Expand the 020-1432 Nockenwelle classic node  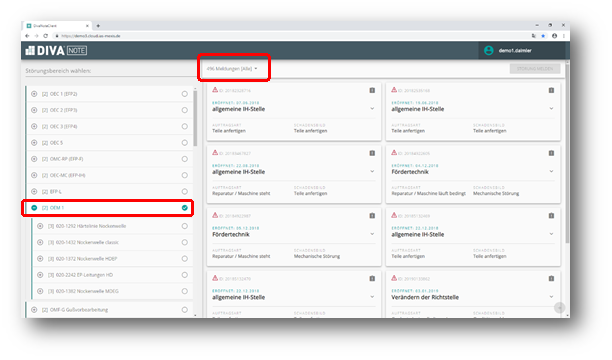click(40, 242)
